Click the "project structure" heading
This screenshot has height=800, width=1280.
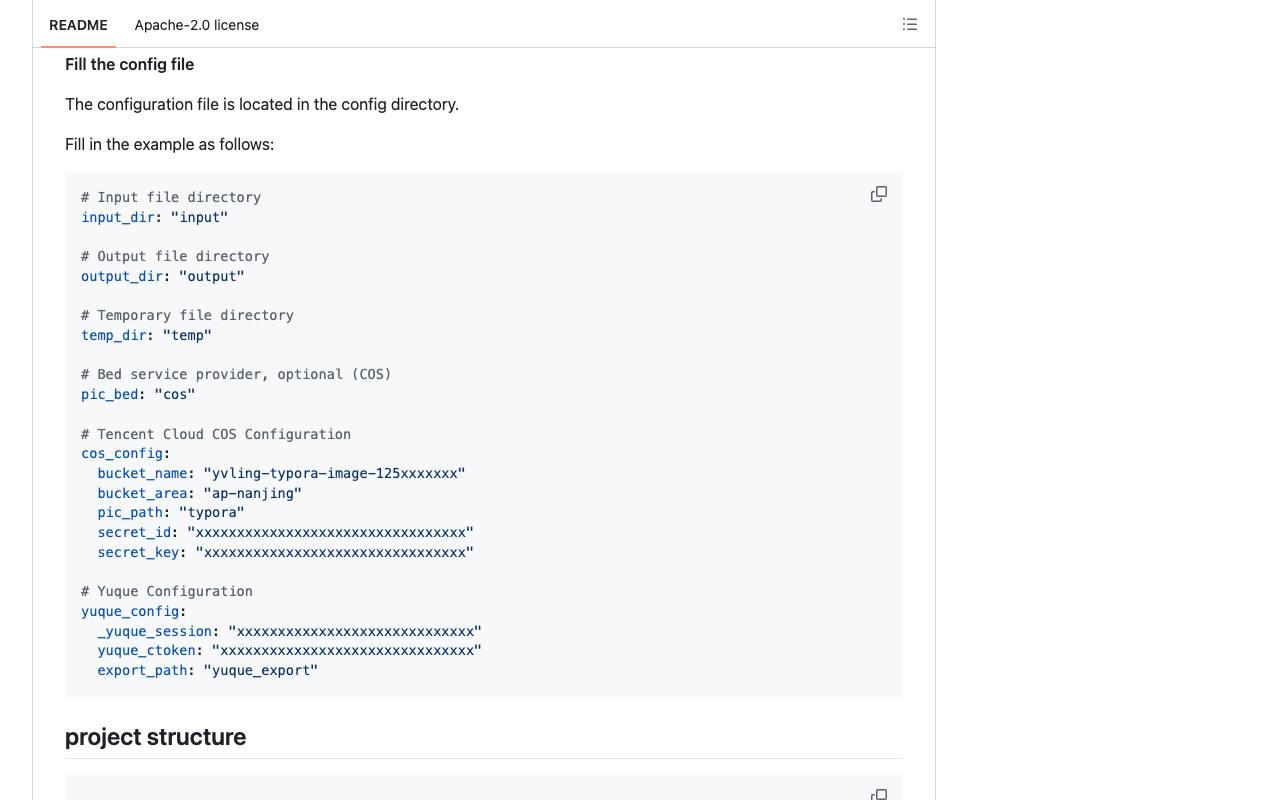155,737
